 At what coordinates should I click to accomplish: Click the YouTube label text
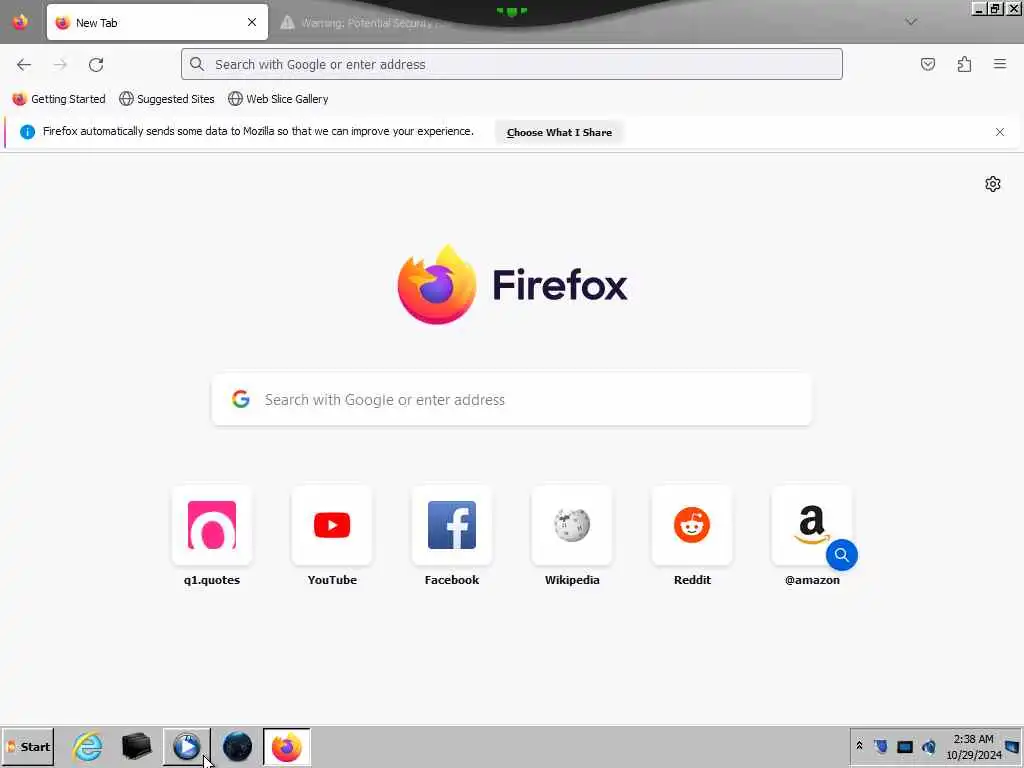[332, 580]
